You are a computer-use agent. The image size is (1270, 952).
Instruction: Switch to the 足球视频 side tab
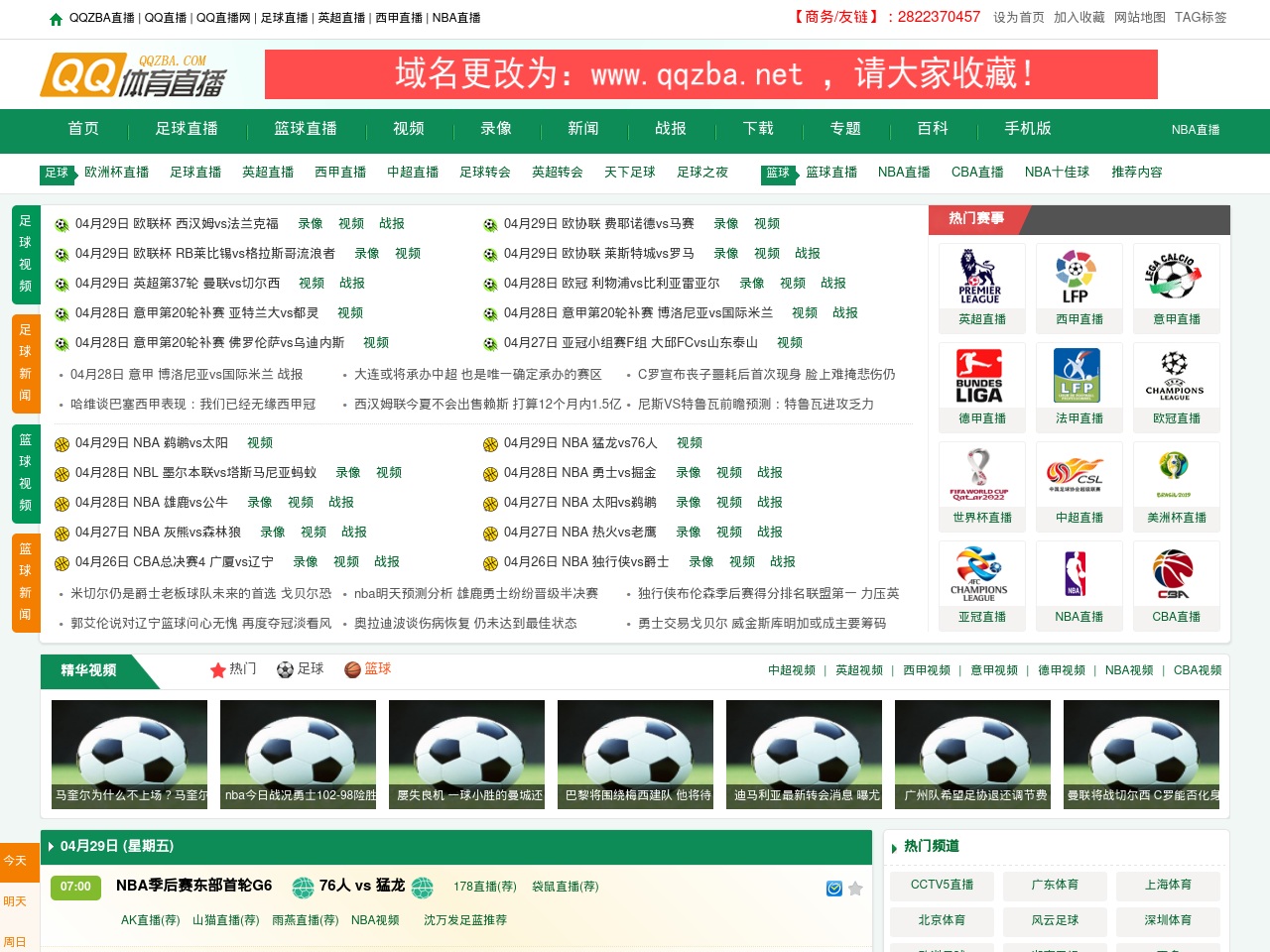pos(26,254)
